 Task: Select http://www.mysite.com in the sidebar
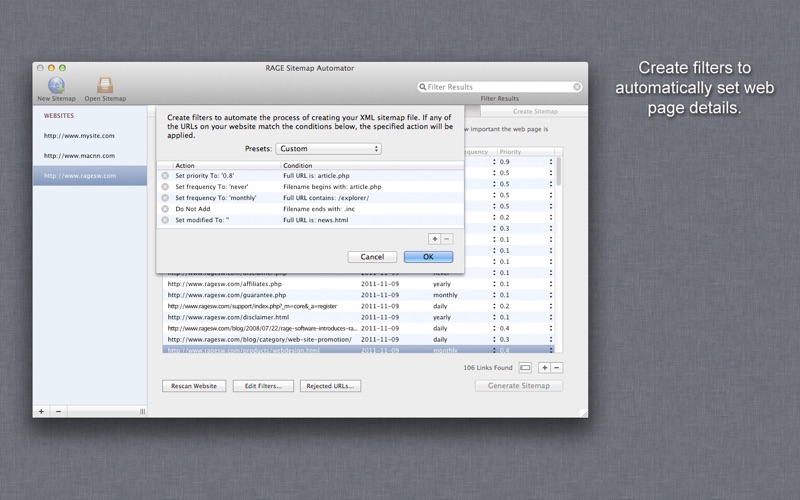79,136
